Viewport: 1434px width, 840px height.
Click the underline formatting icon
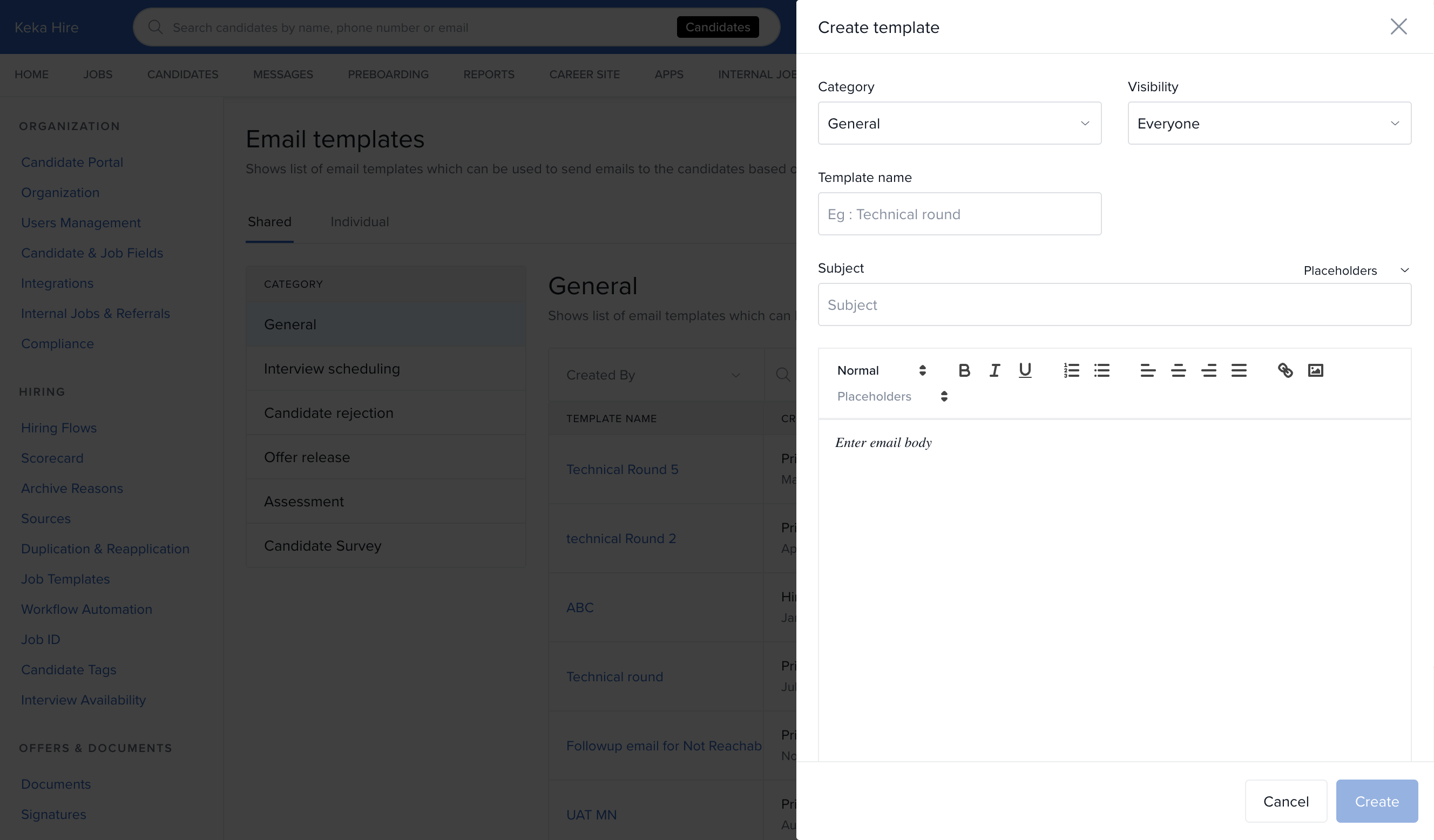pyautogui.click(x=1025, y=370)
